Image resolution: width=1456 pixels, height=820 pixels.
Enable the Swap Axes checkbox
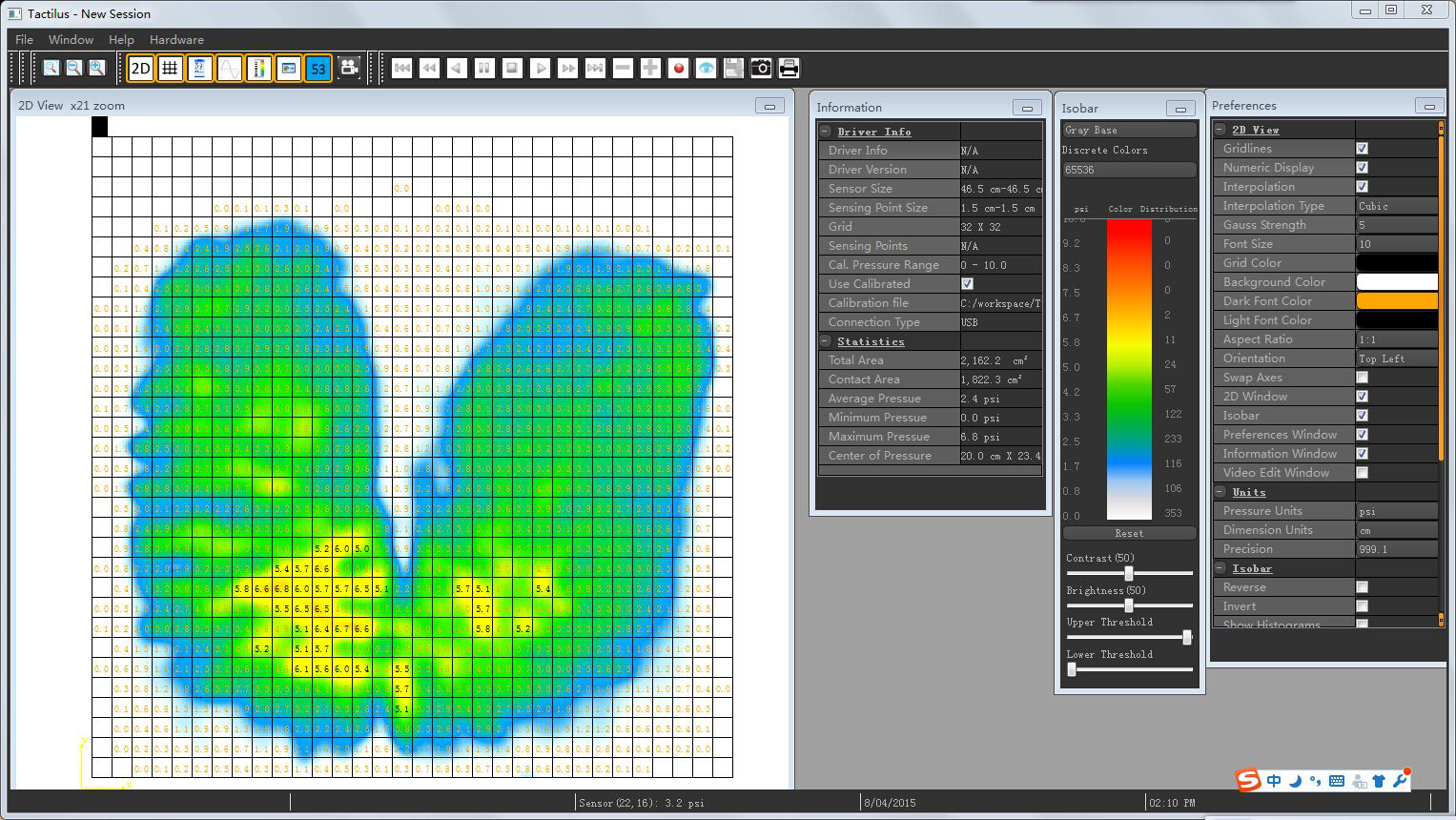[1362, 378]
